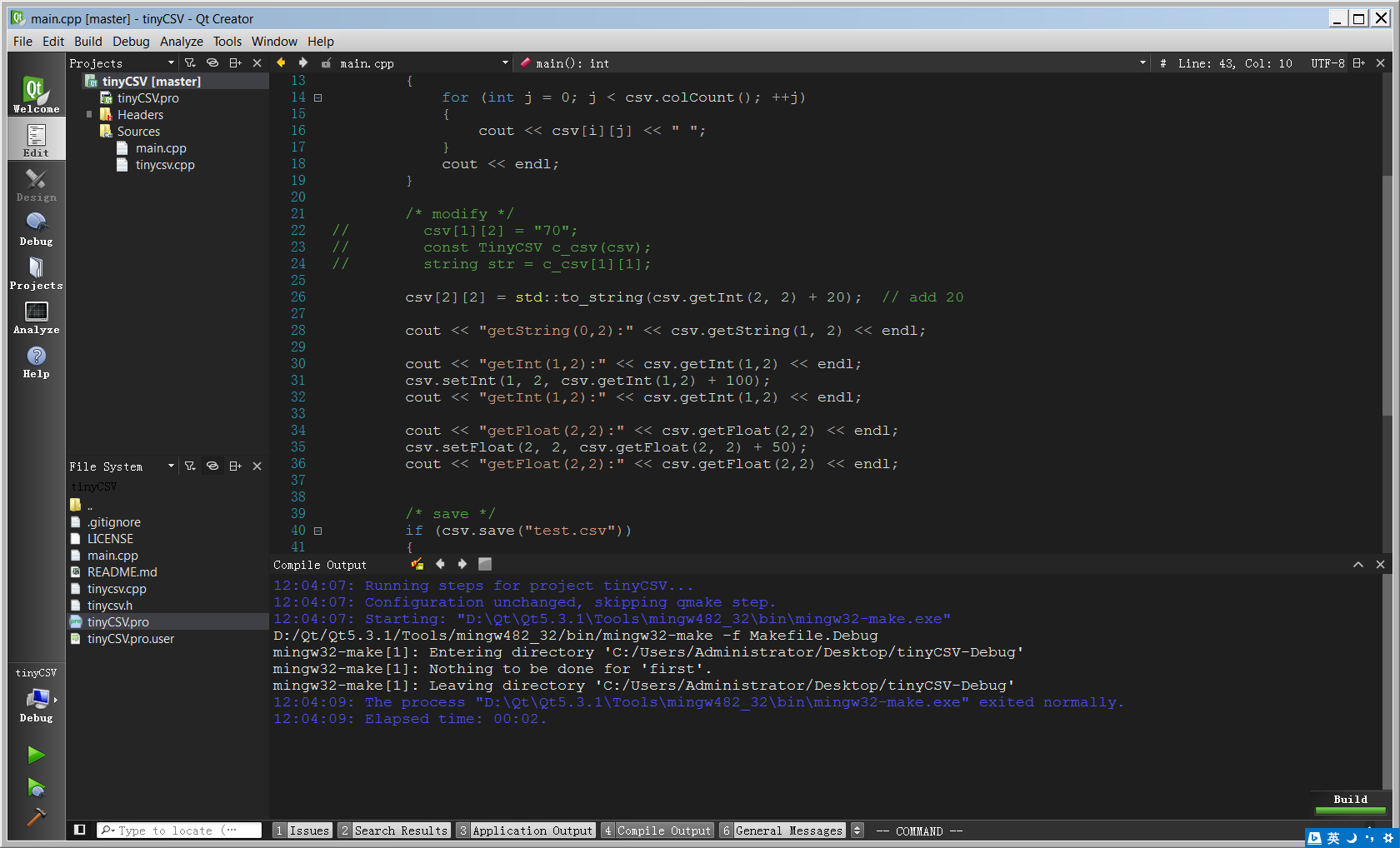Image resolution: width=1400 pixels, height=848 pixels.
Task: Synchronize with editor in Projects panel
Action: point(212,62)
